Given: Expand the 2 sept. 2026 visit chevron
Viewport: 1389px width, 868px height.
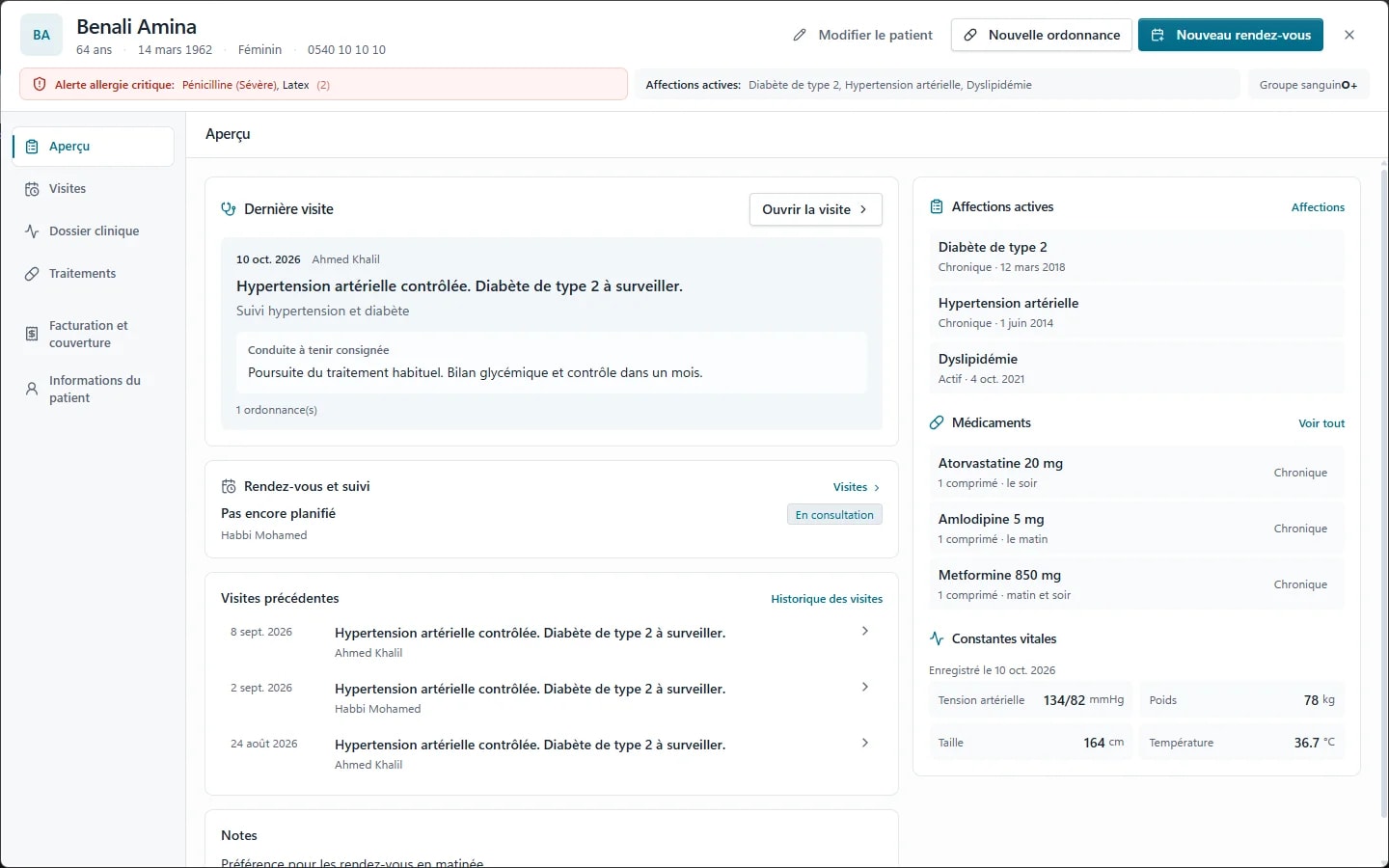Looking at the screenshot, I should click(x=865, y=687).
